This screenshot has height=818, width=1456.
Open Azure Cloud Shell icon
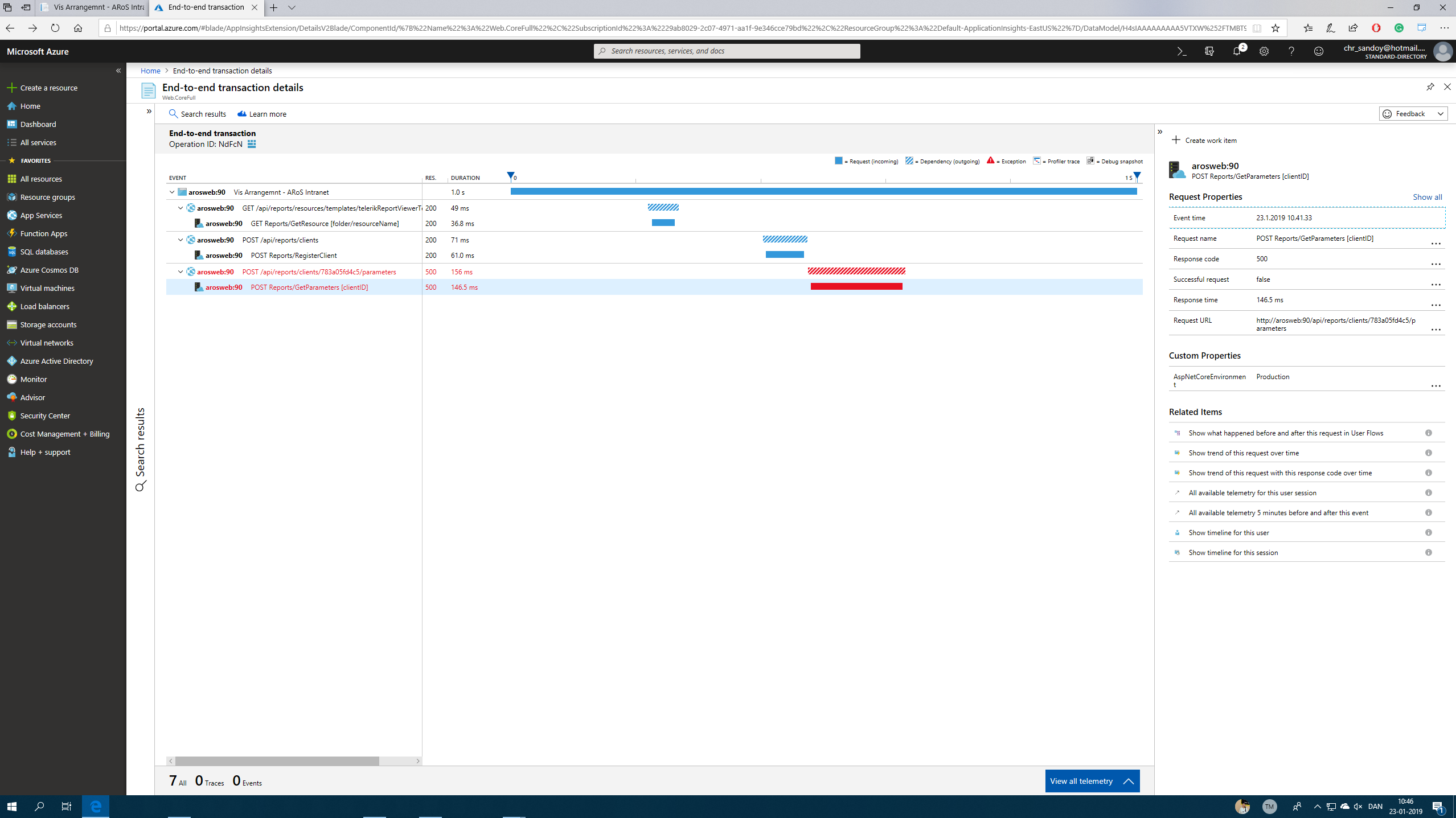1182,51
